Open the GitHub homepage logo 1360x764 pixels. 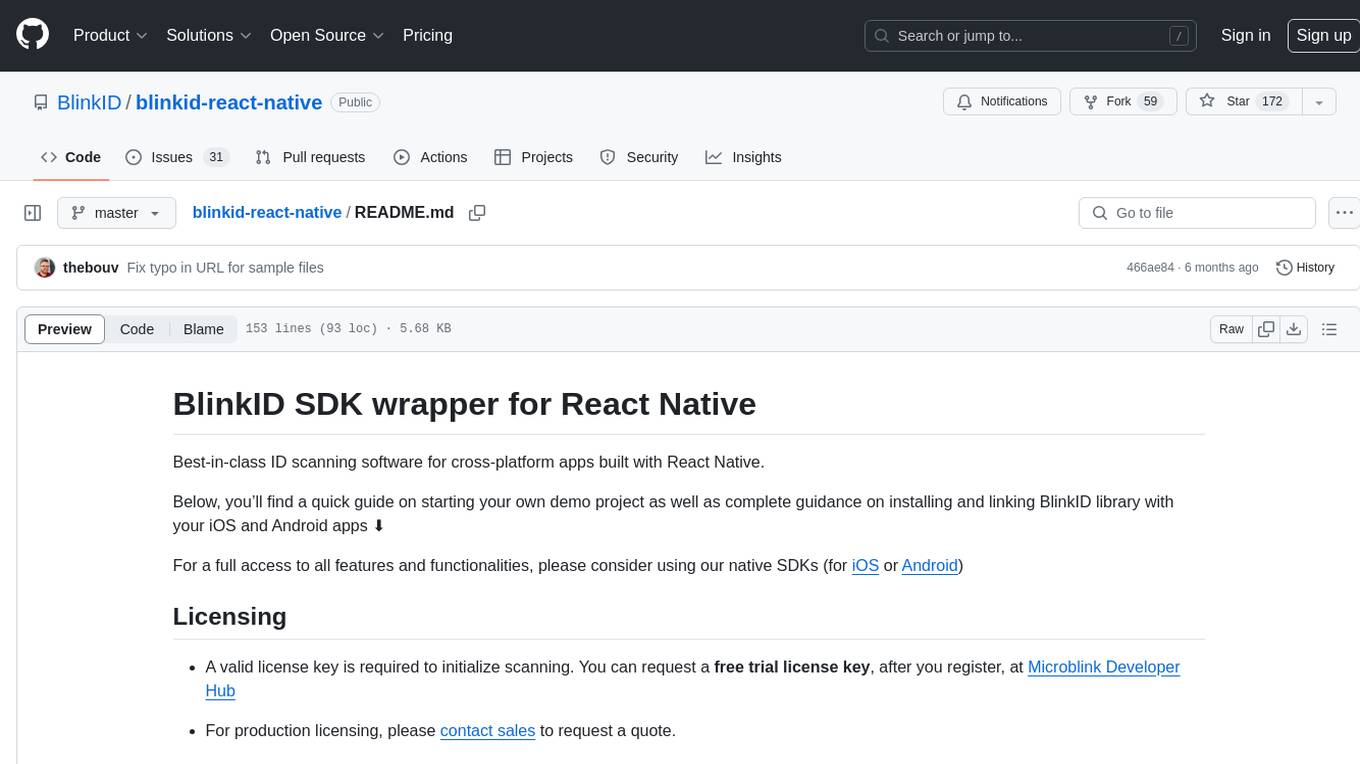[x=32, y=35]
